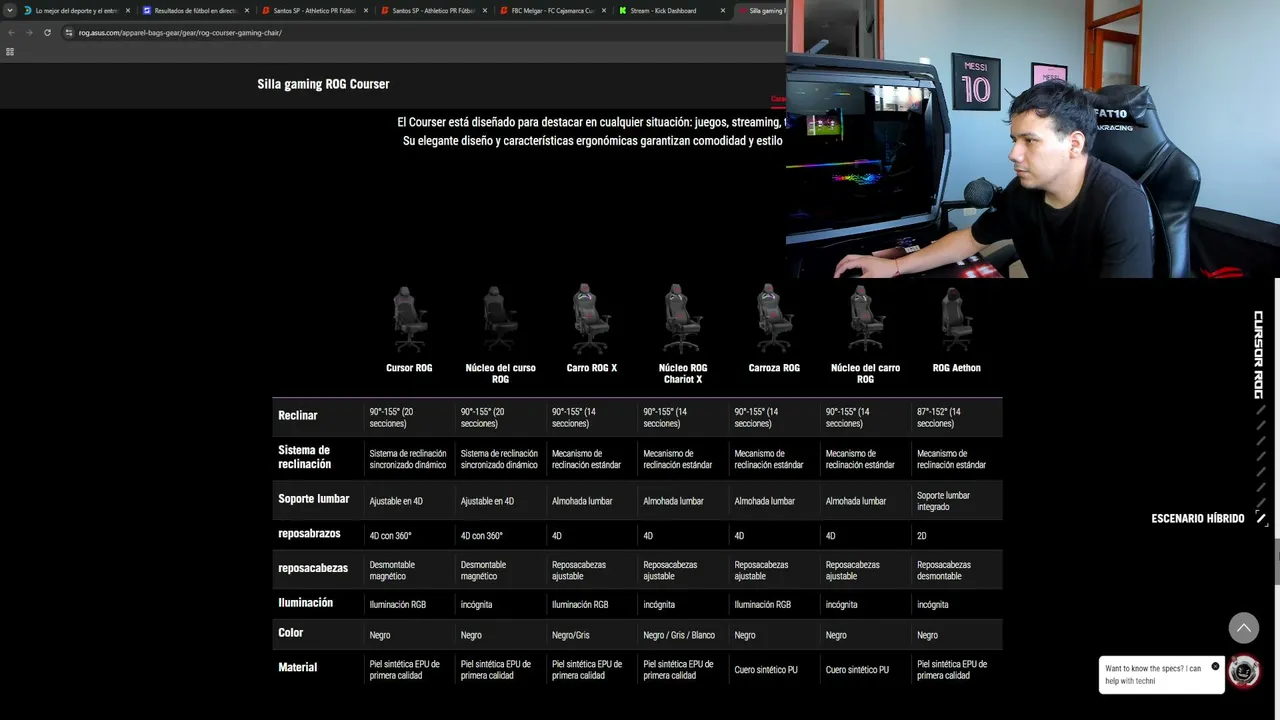
Task: Click the 'Material' row label
Action: [297, 667]
